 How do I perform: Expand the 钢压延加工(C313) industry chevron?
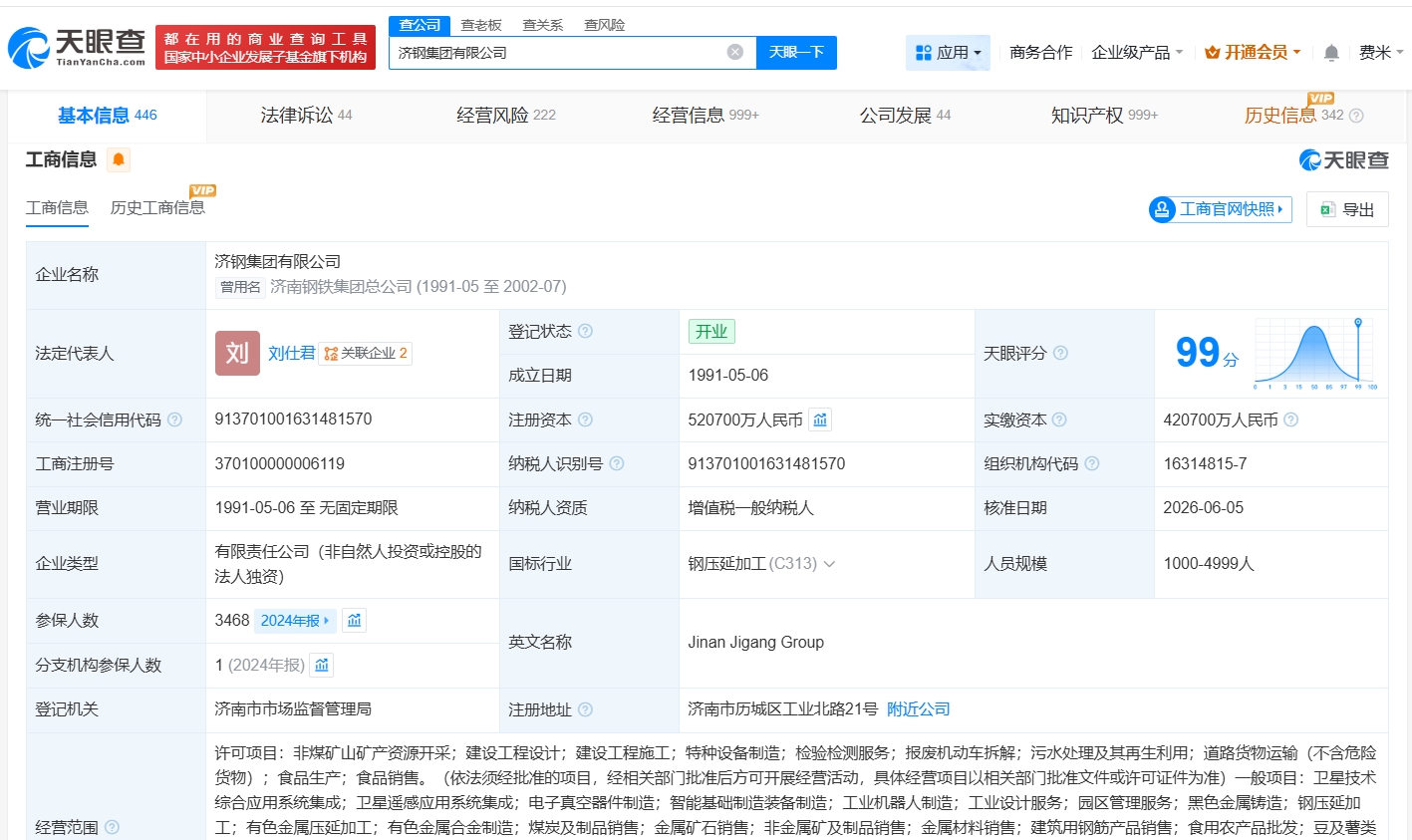coord(829,564)
